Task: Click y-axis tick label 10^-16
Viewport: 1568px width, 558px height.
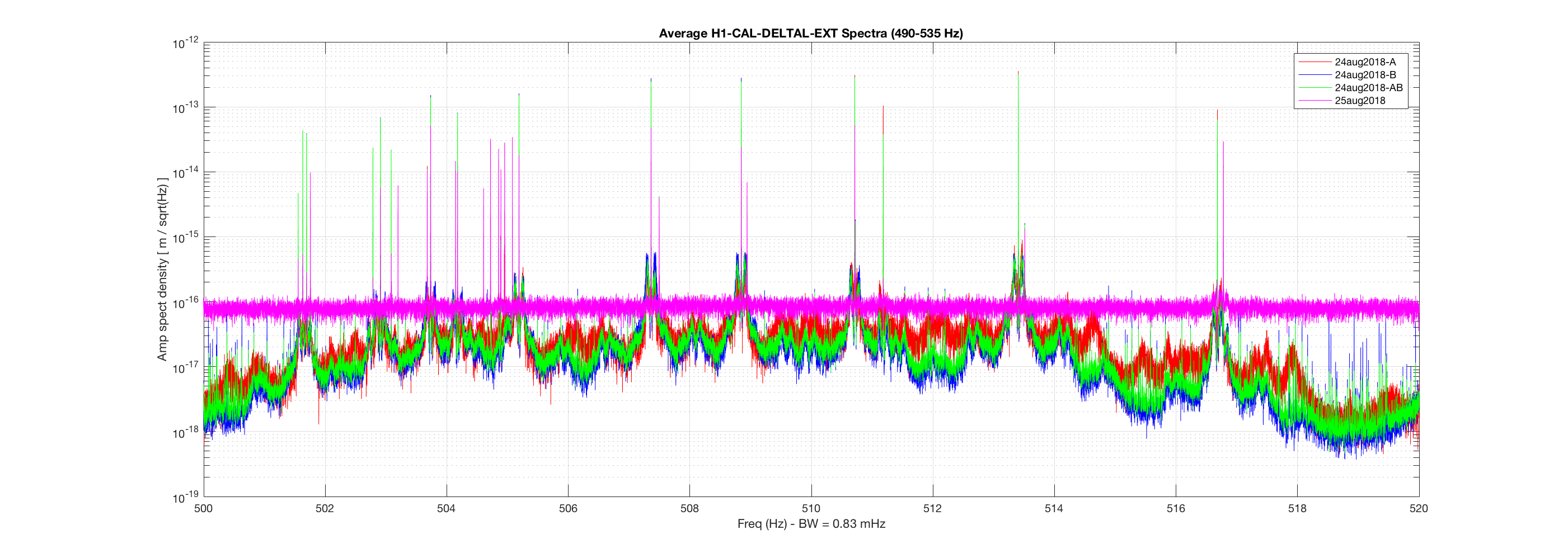Action: (x=186, y=302)
